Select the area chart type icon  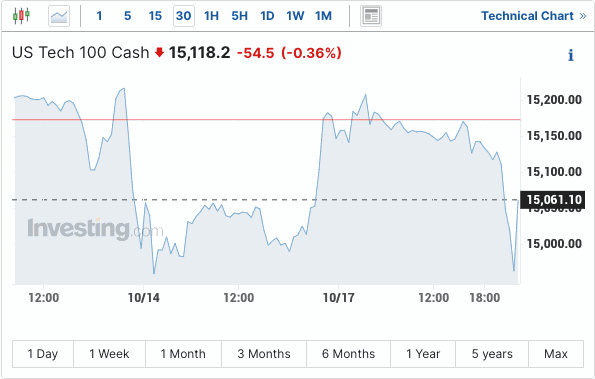tap(59, 16)
